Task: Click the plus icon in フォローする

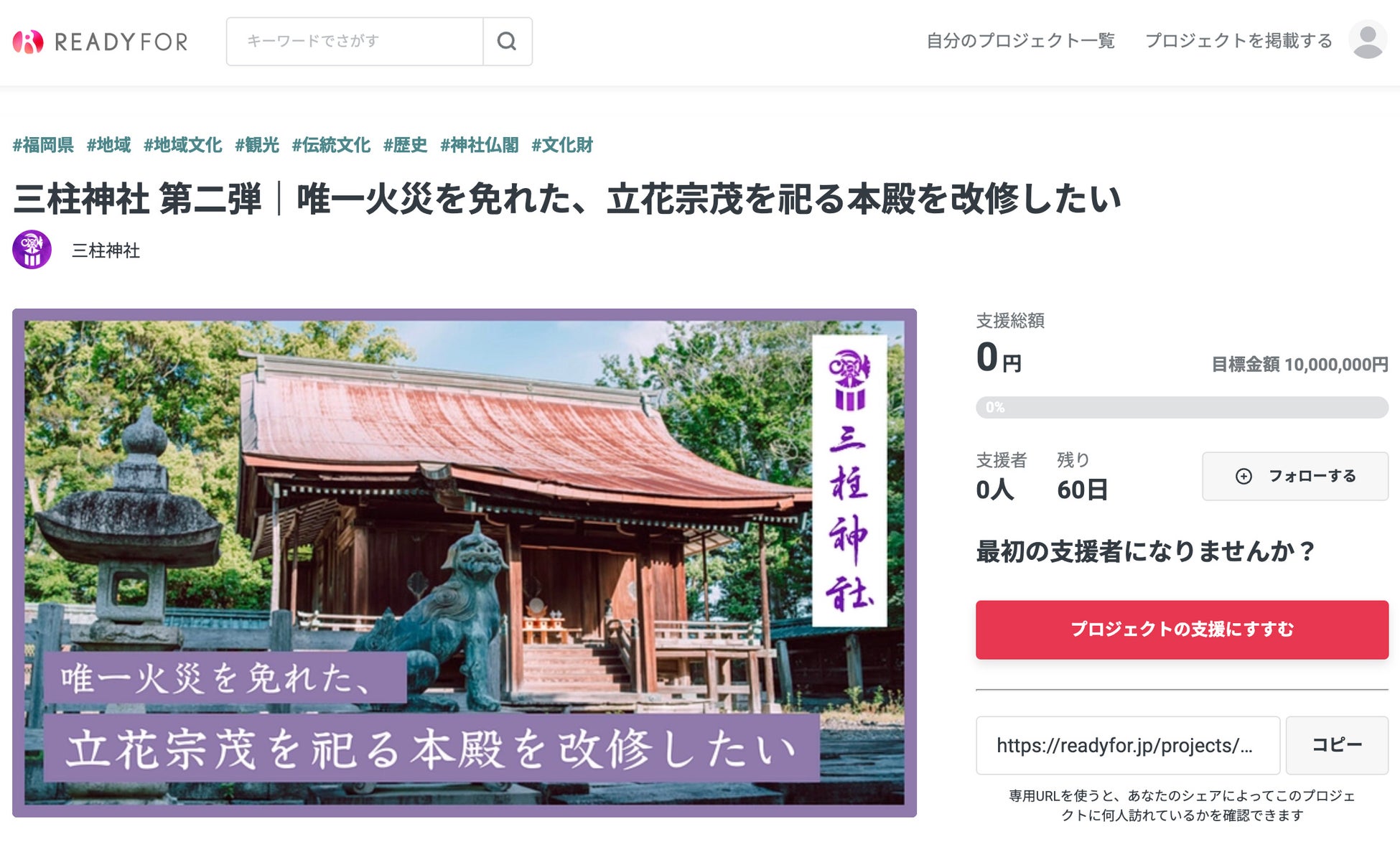Action: click(x=1243, y=476)
